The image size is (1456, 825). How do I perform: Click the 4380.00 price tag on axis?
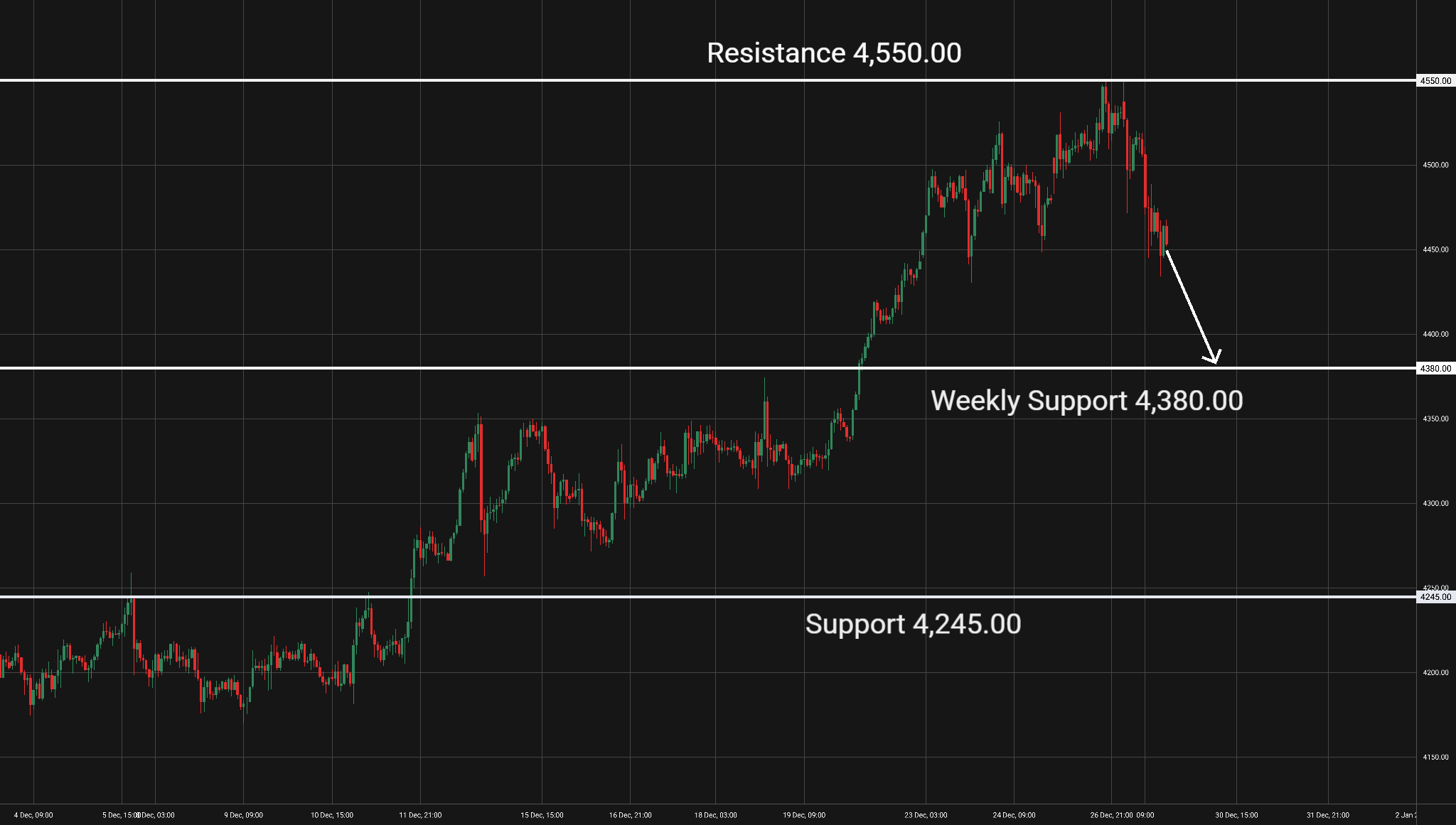coord(1435,369)
